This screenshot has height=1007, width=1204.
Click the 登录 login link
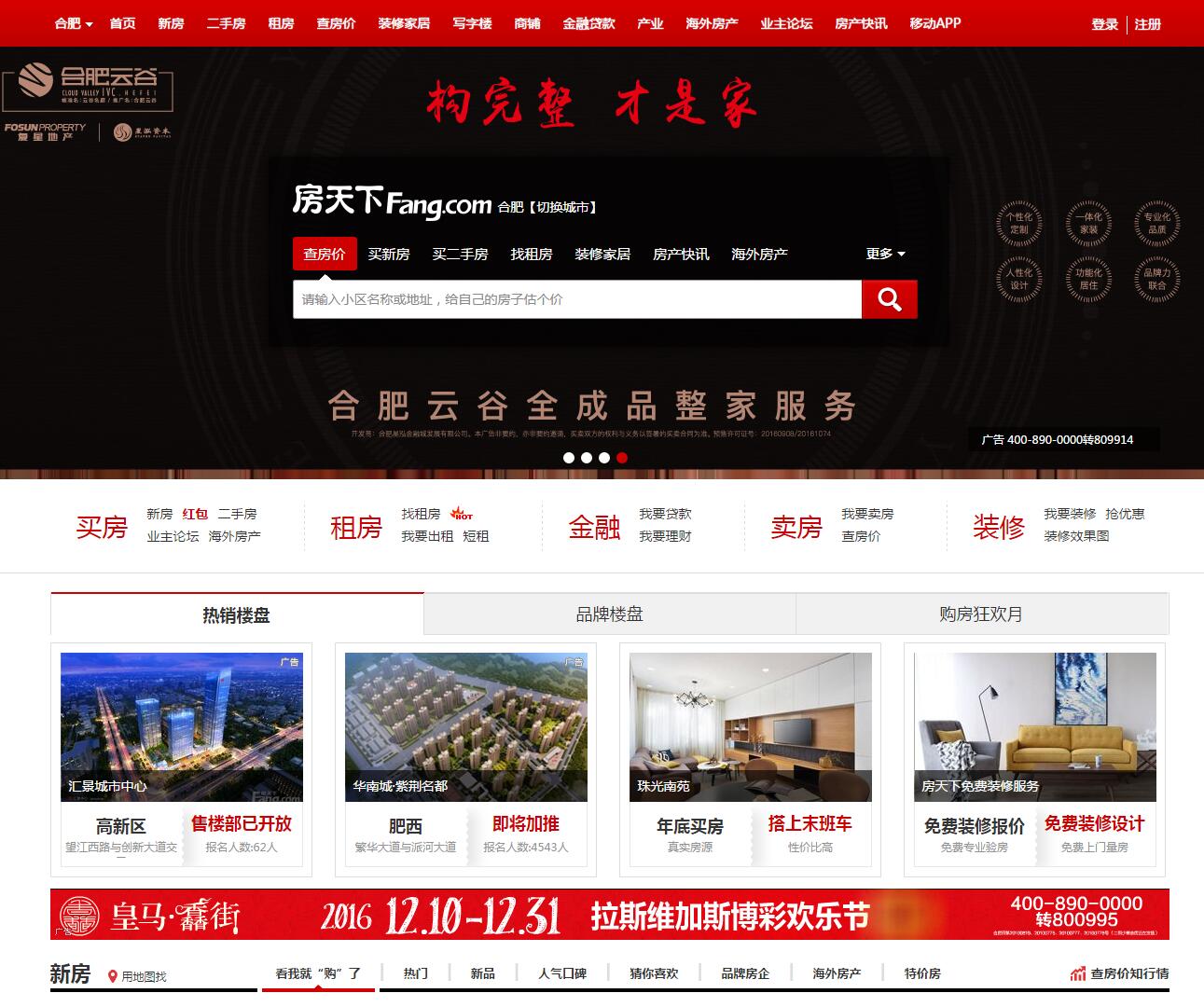1105,24
